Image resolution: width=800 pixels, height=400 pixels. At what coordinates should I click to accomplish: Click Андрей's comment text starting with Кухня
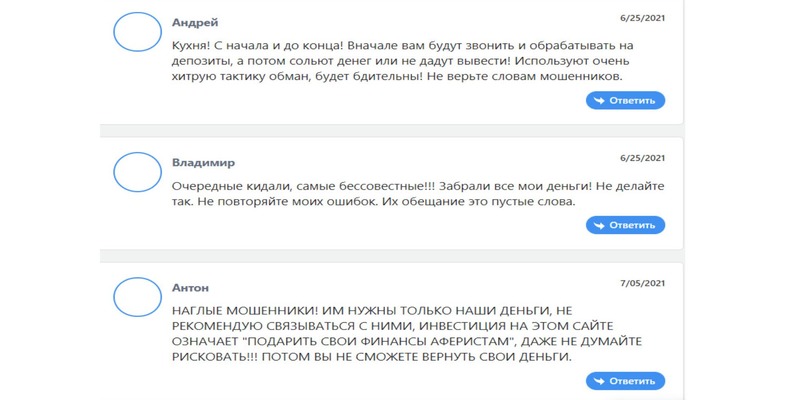(x=403, y=61)
